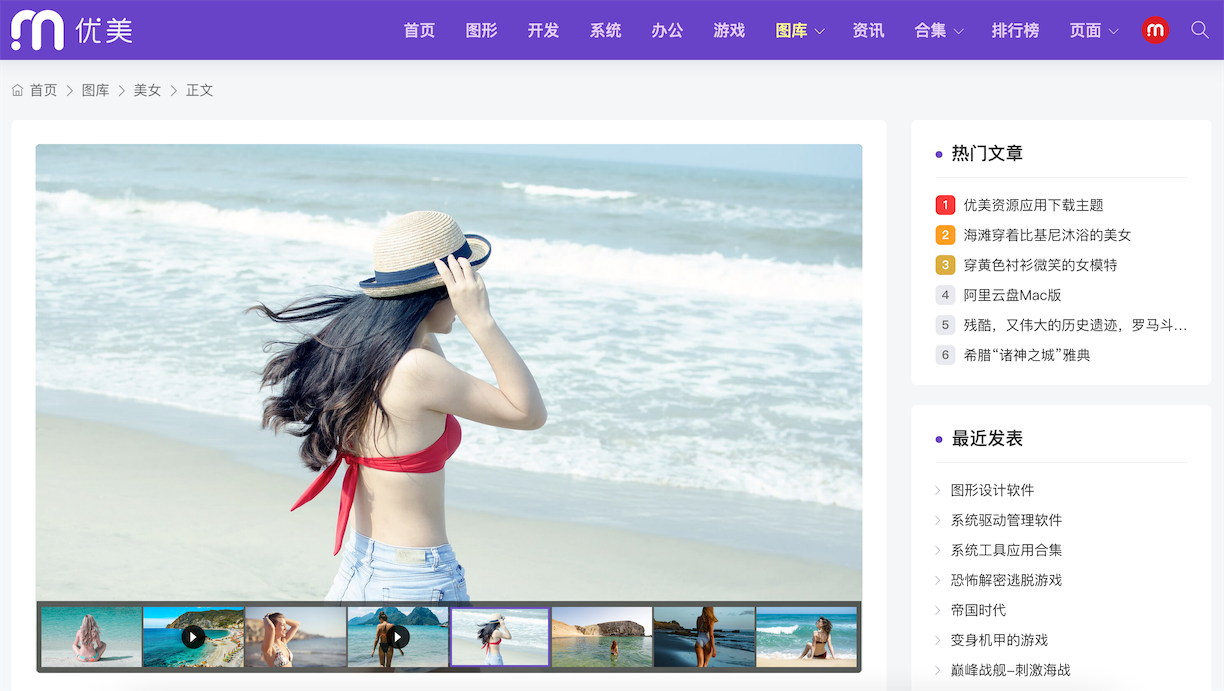1224x691 pixels.
Task: Click 首页 breadcrumb link
Action: (x=43, y=90)
